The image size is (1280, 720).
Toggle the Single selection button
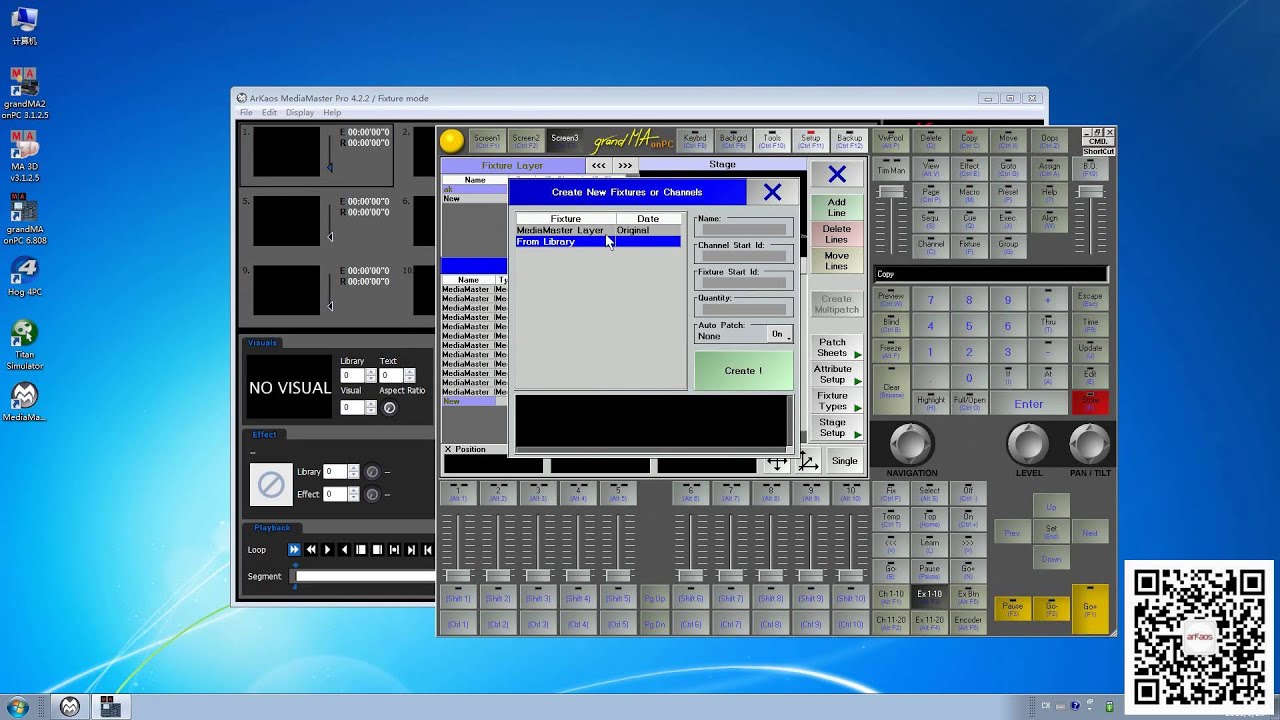pyautogui.click(x=845, y=461)
